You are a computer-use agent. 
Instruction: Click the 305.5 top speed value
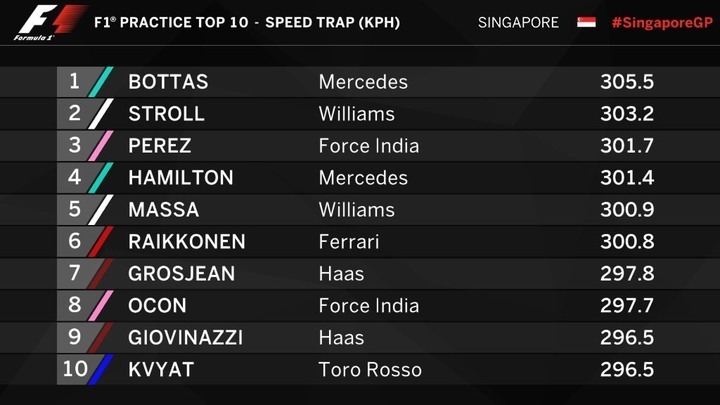tap(627, 82)
